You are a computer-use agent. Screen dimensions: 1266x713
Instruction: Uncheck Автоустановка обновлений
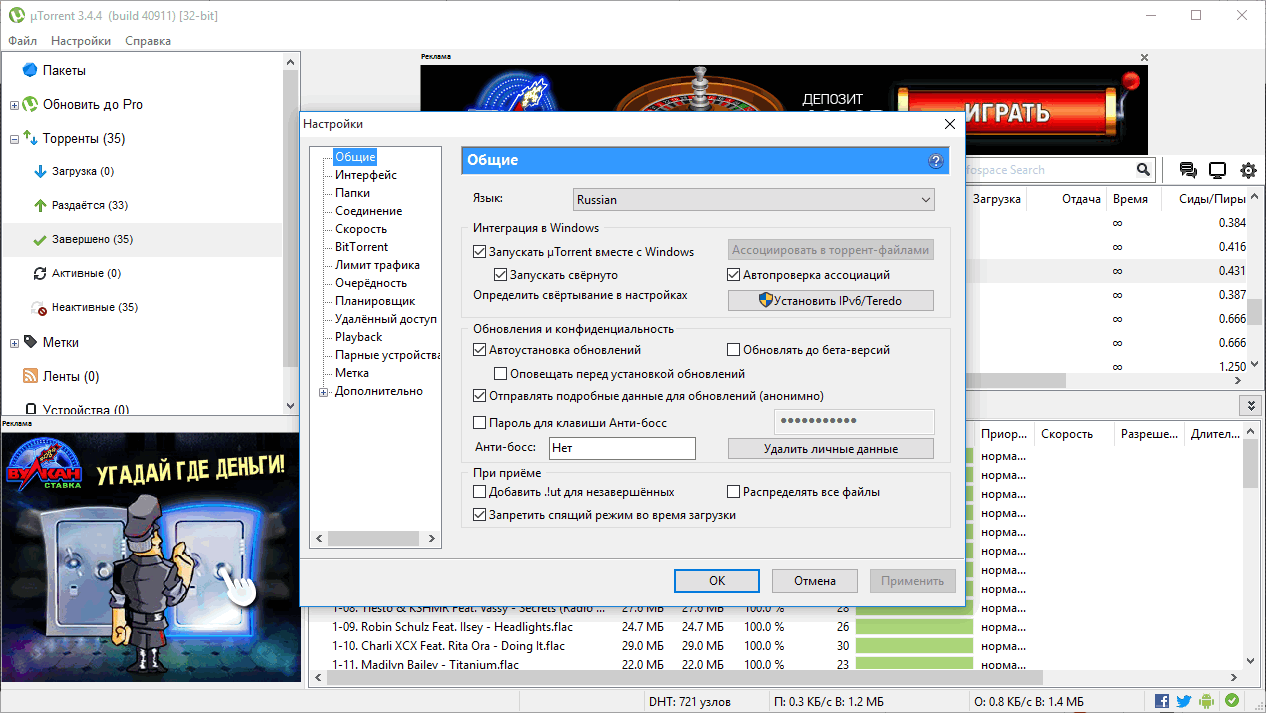479,350
